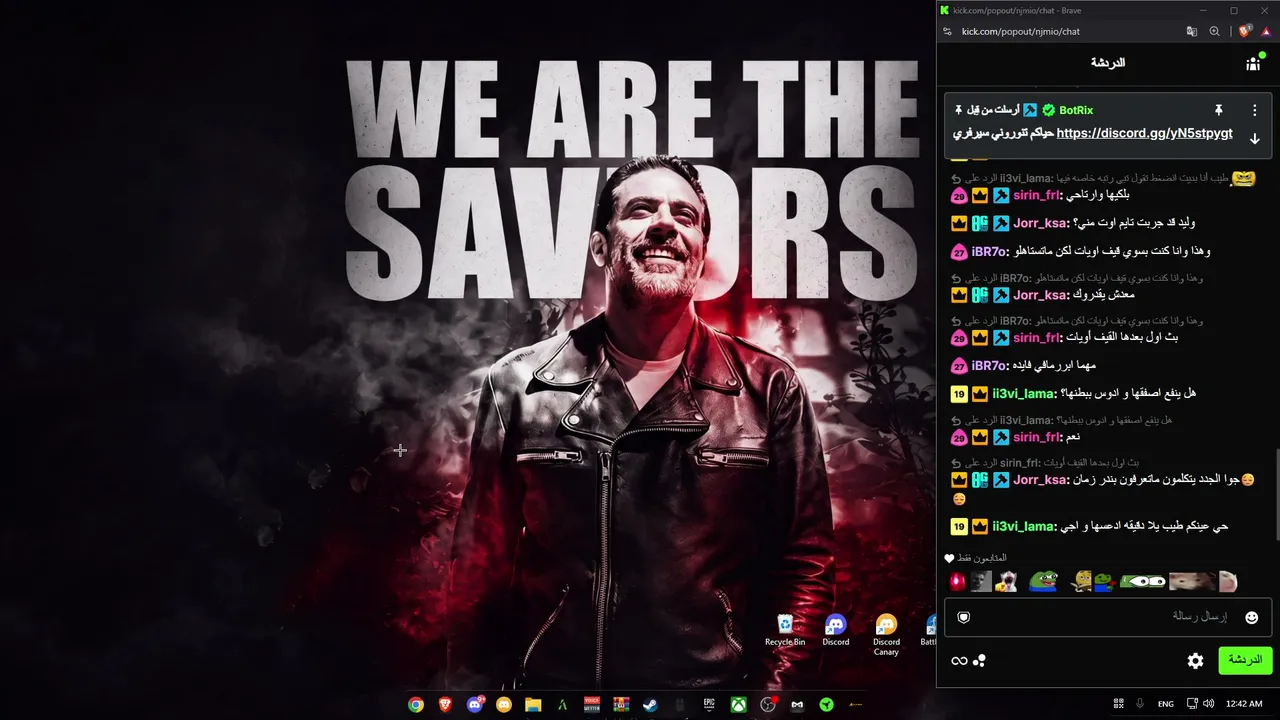1280x720 pixels.
Task: Click Brave site settings icon in address bar
Action: [x=948, y=31]
